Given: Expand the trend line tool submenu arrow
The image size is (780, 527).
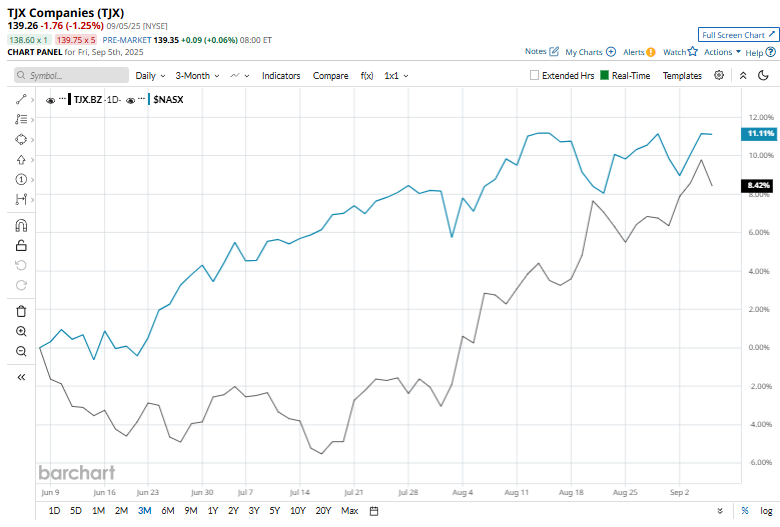Looking at the screenshot, I should (32, 100).
